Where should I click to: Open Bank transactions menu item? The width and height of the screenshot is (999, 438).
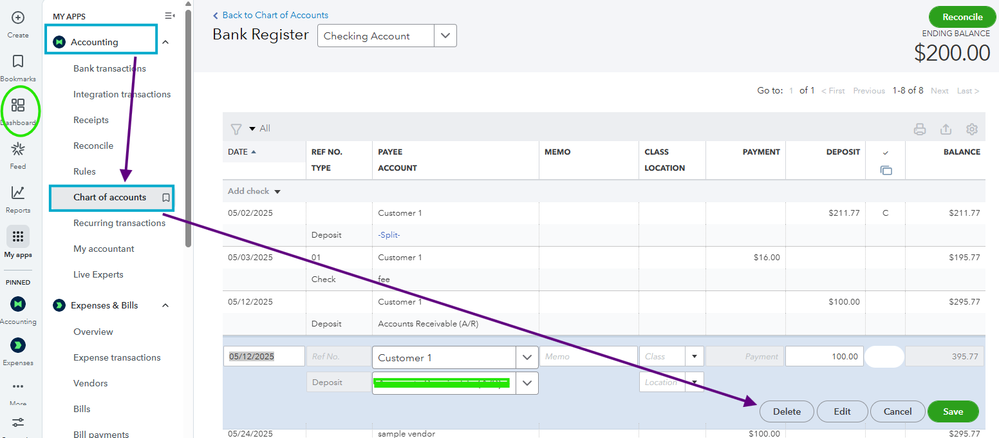click(110, 68)
